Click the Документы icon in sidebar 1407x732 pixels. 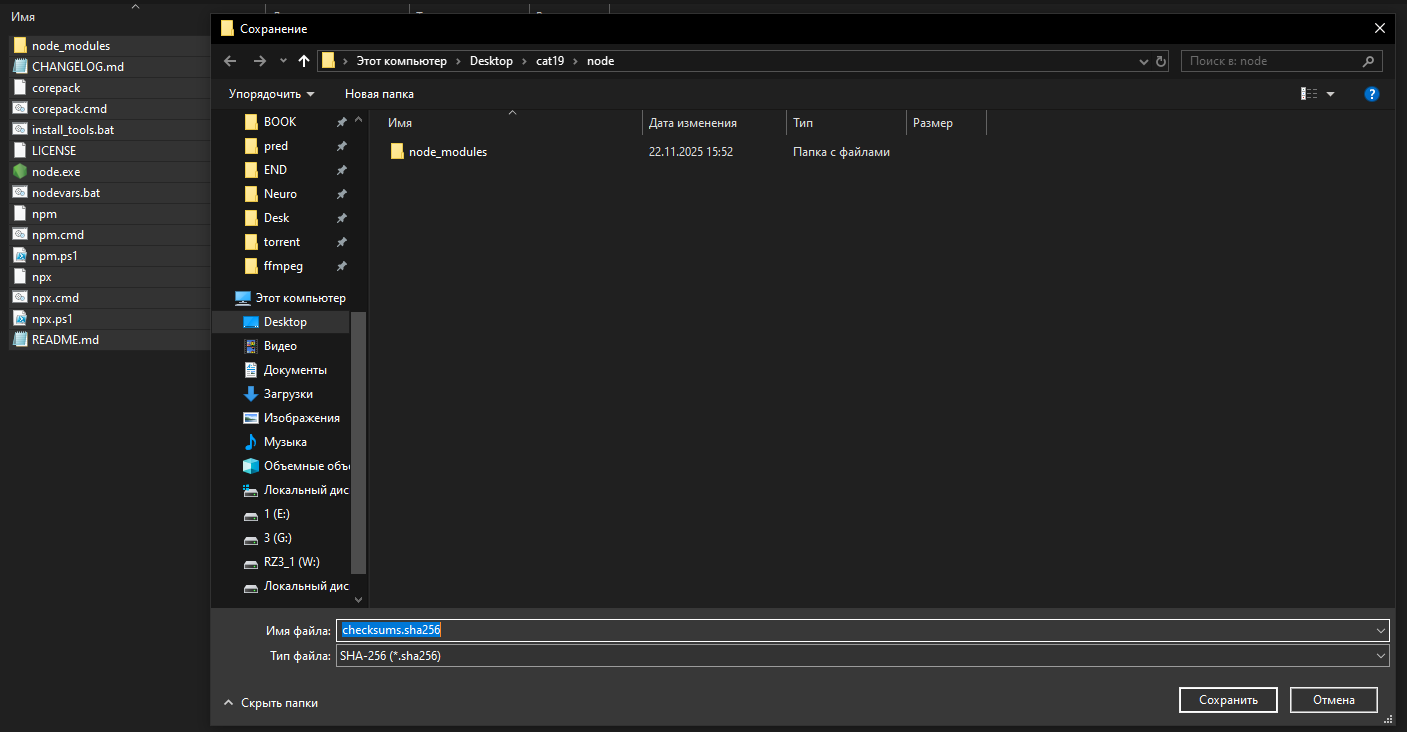252,370
